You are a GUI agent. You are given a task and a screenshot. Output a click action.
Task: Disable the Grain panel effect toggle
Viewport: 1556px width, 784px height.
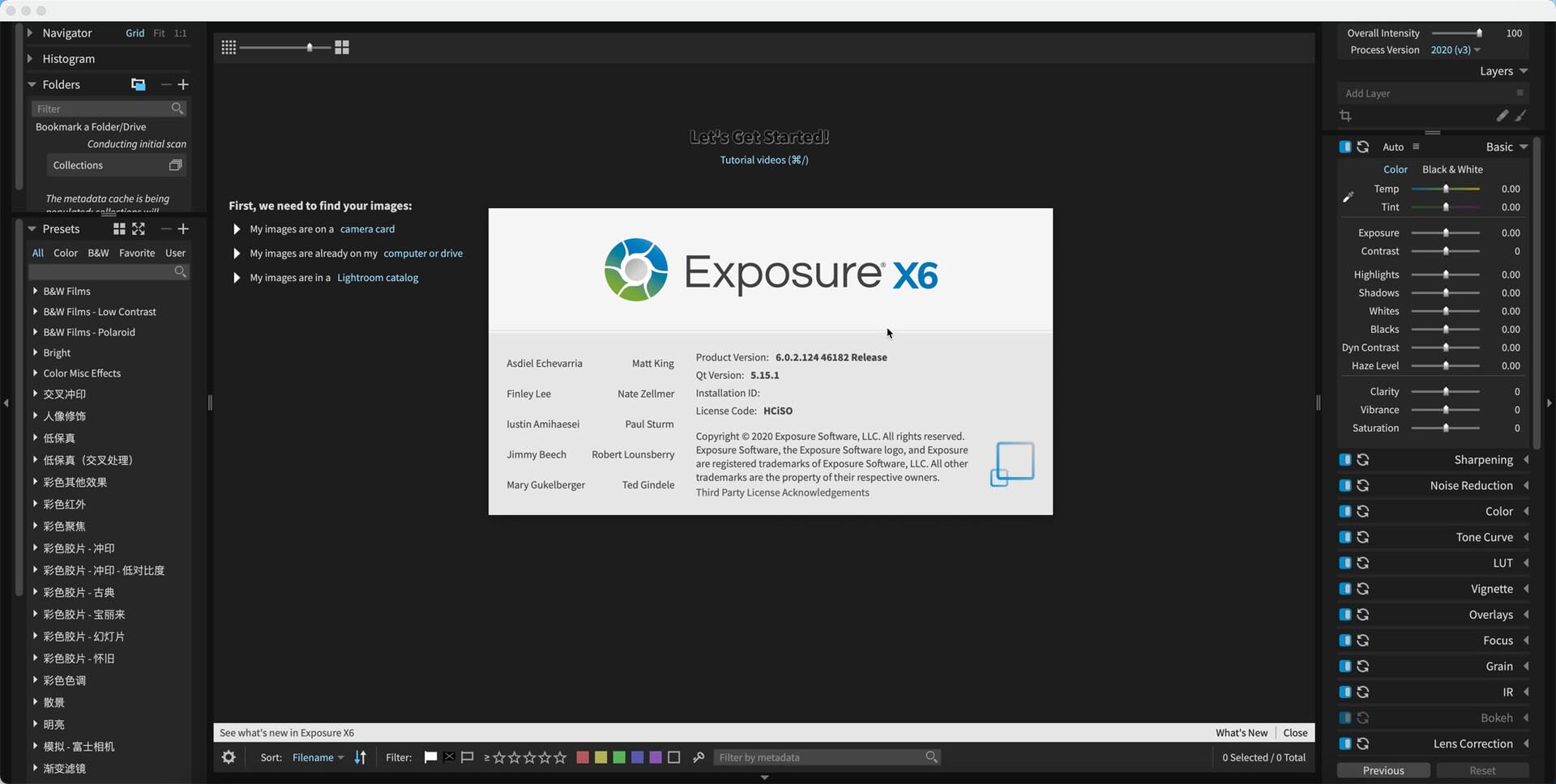click(1345, 667)
